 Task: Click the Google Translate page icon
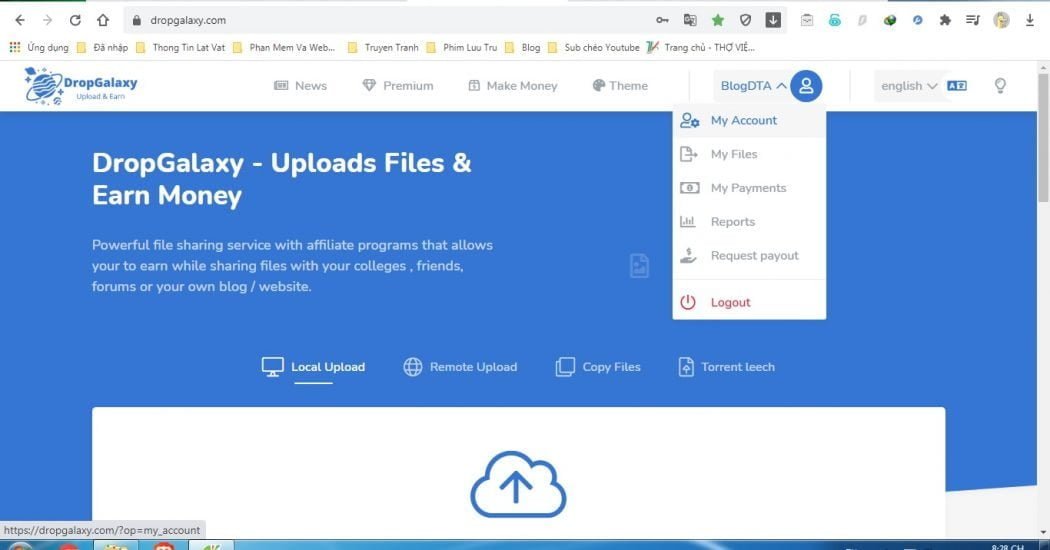[x=690, y=20]
